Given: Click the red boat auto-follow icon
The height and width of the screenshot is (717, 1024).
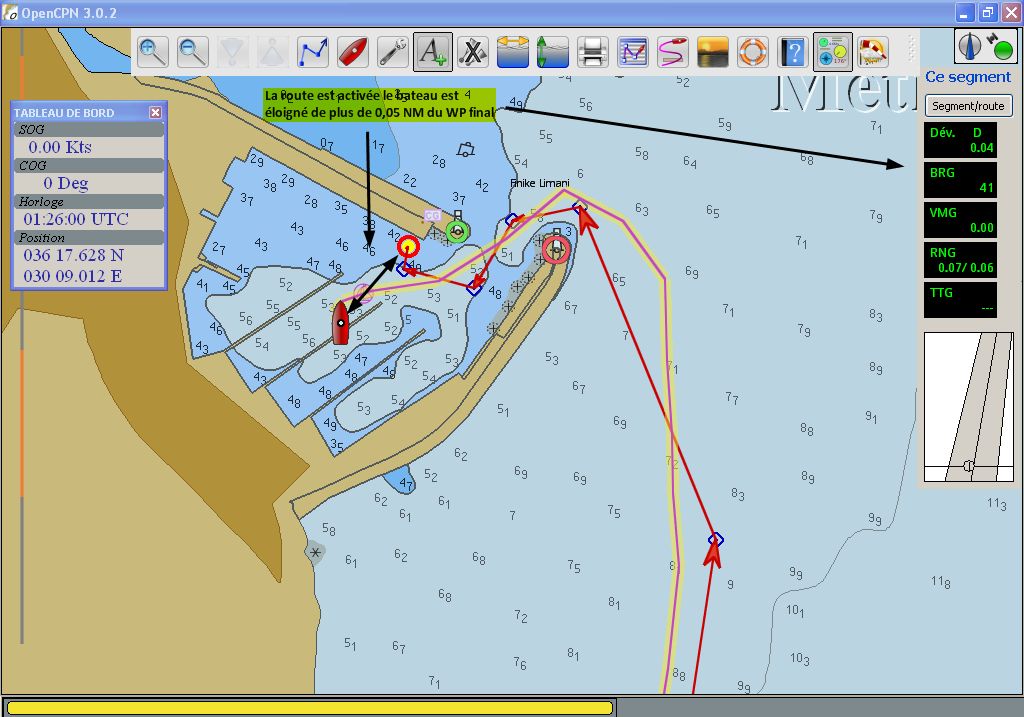Looking at the screenshot, I should (x=352, y=51).
